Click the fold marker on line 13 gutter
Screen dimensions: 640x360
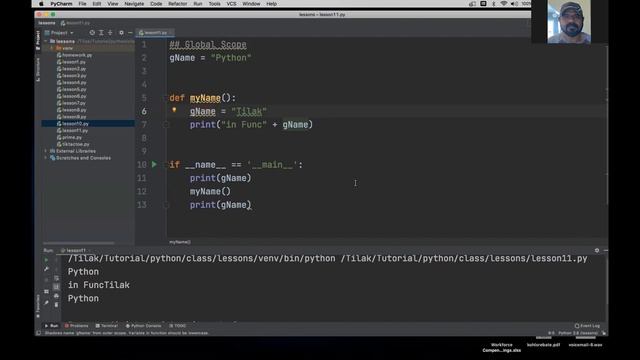click(166, 205)
